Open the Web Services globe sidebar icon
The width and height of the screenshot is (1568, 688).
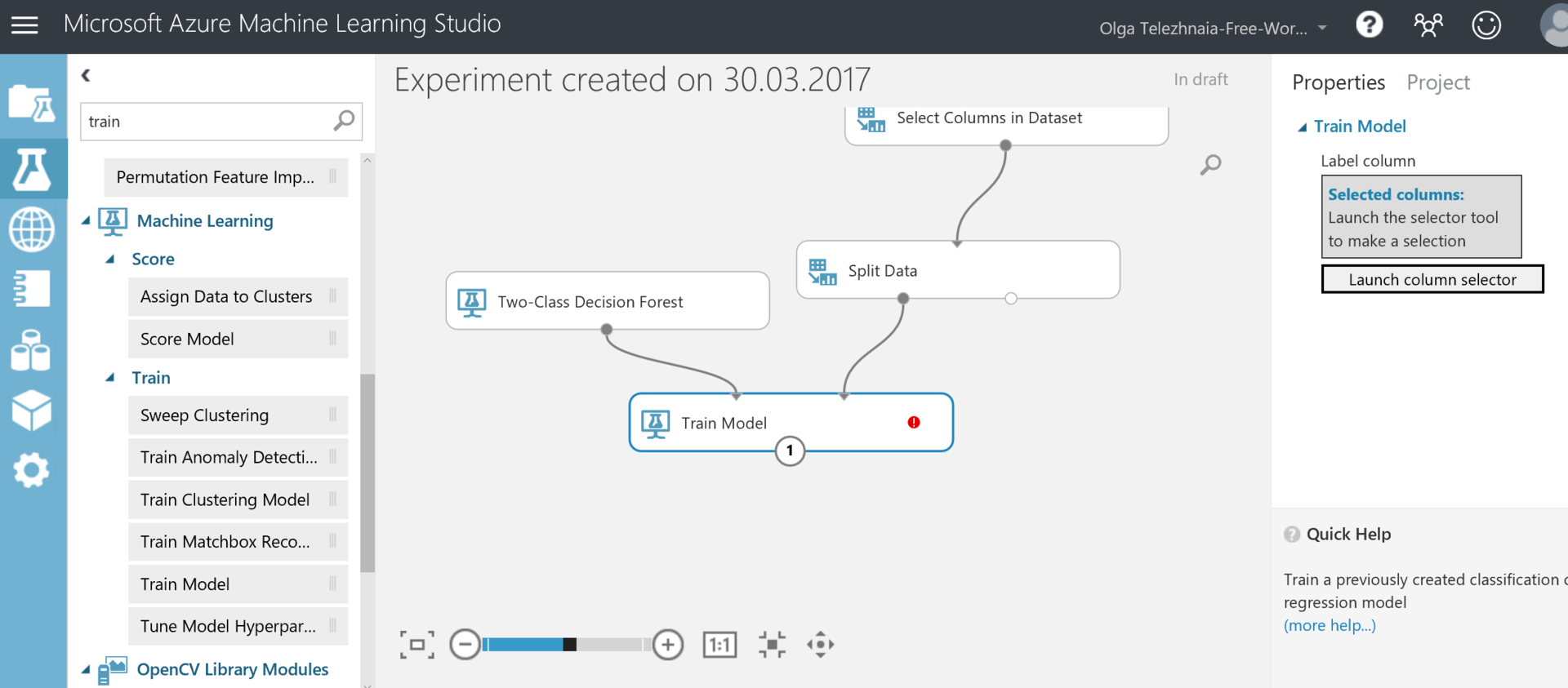tap(32, 229)
